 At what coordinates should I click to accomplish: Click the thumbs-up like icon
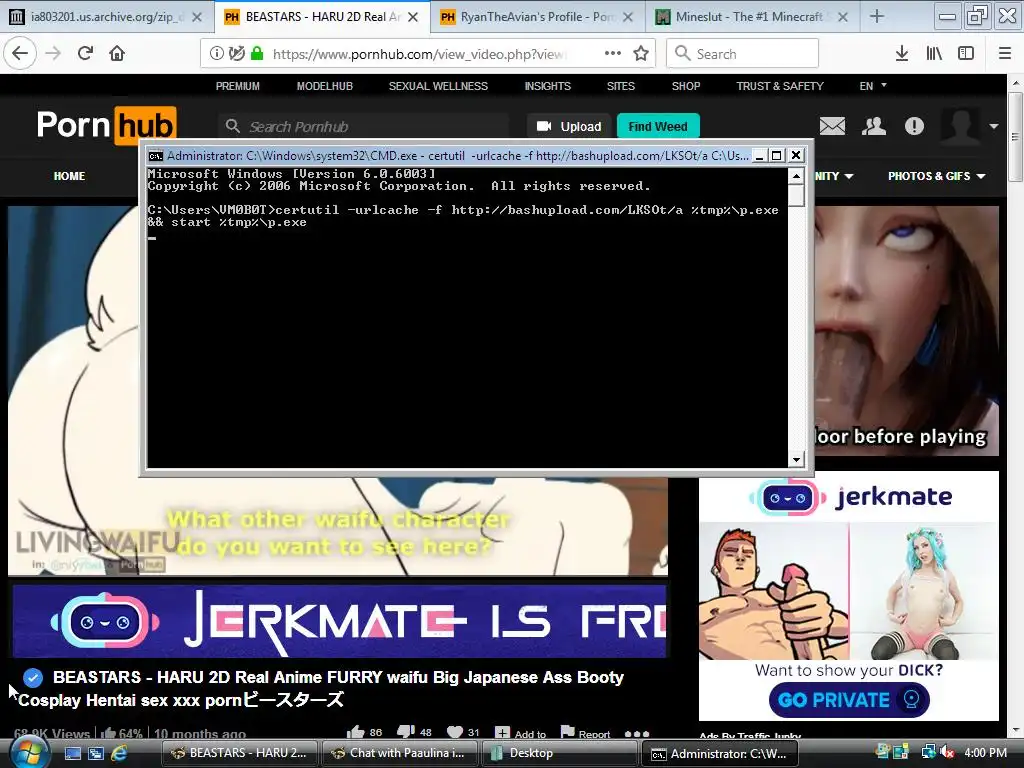coord(356,733)
